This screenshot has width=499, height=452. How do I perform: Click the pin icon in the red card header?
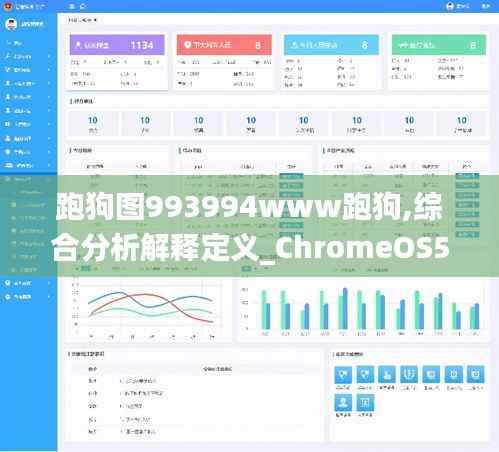coord(188,45)
